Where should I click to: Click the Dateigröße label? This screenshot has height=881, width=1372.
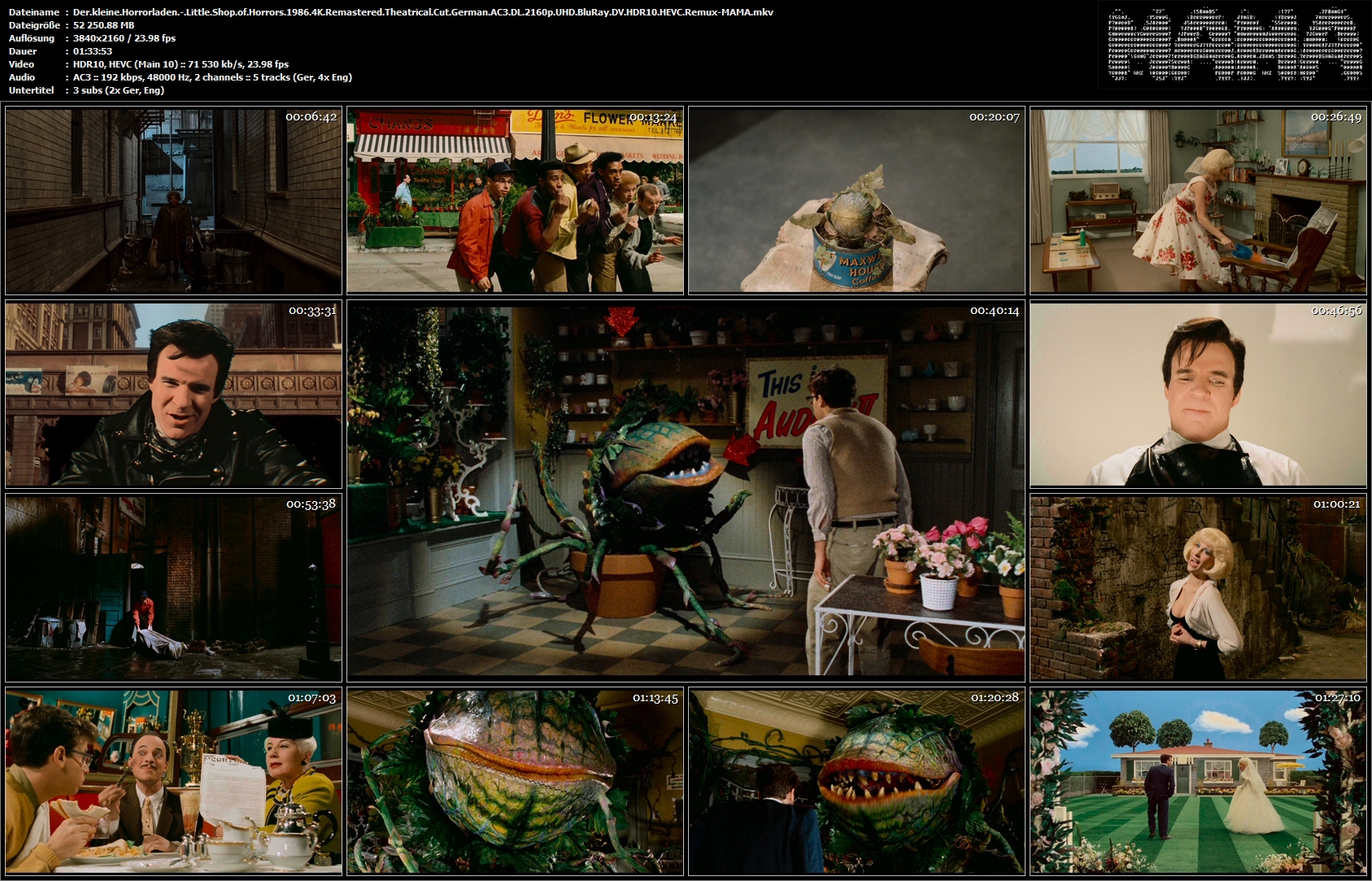click(x=33, y=25)
